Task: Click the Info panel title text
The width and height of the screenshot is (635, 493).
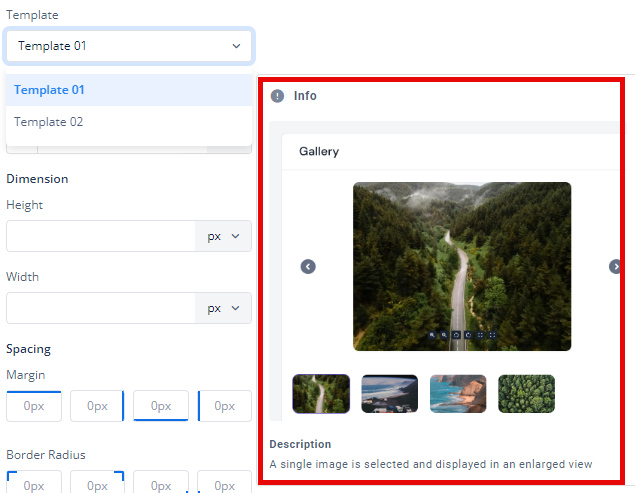Action: [305, 96]
